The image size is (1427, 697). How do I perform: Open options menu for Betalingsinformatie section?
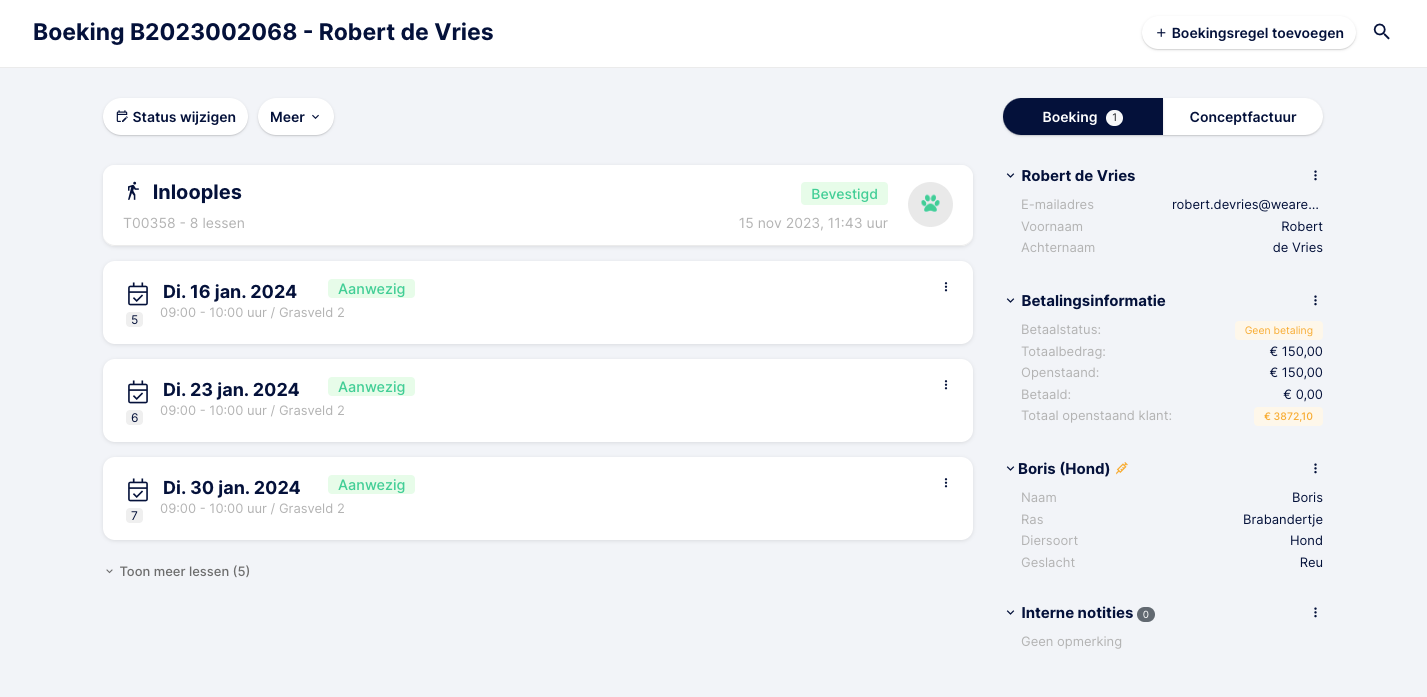point(1315,301)
